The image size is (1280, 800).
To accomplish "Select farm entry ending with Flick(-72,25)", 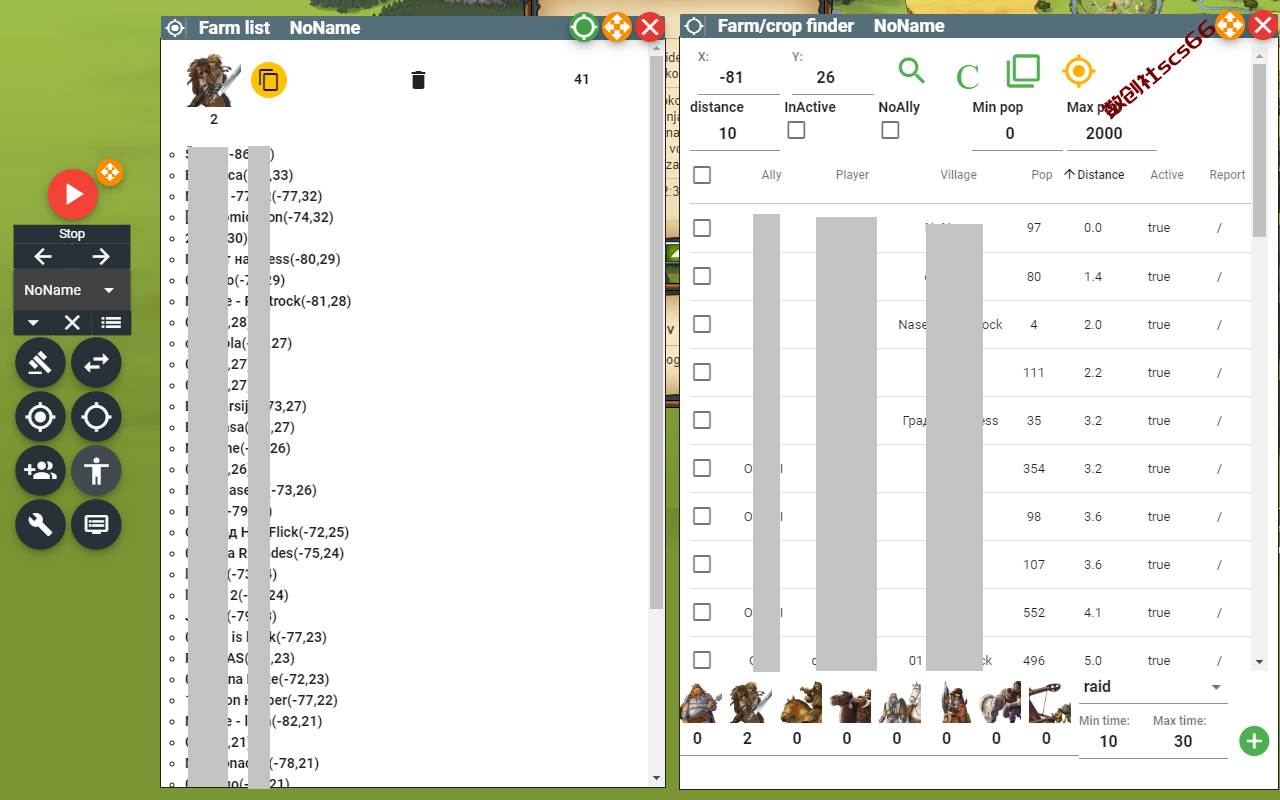I will [267, 532].
